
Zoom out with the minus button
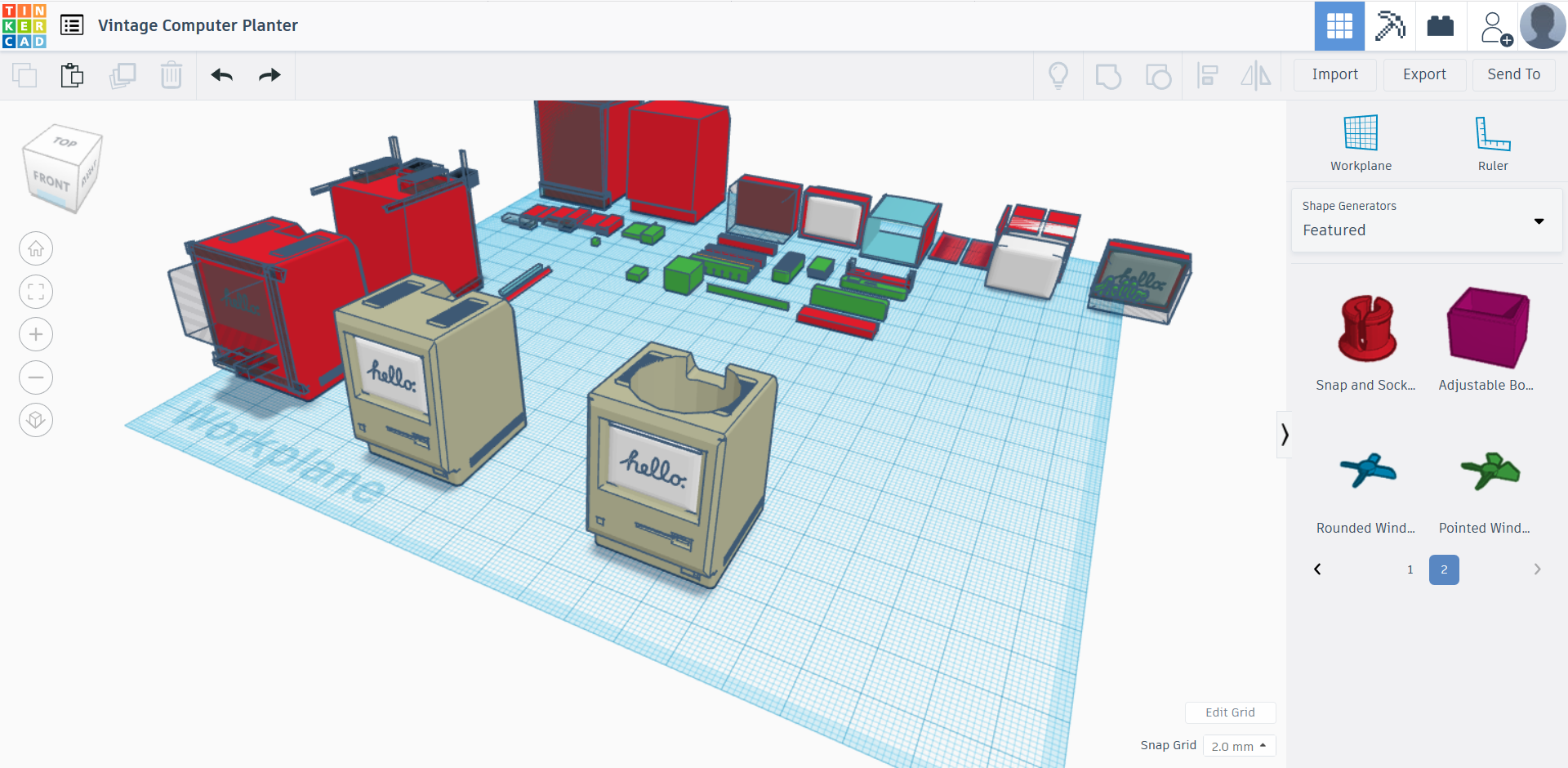(36, 377)
